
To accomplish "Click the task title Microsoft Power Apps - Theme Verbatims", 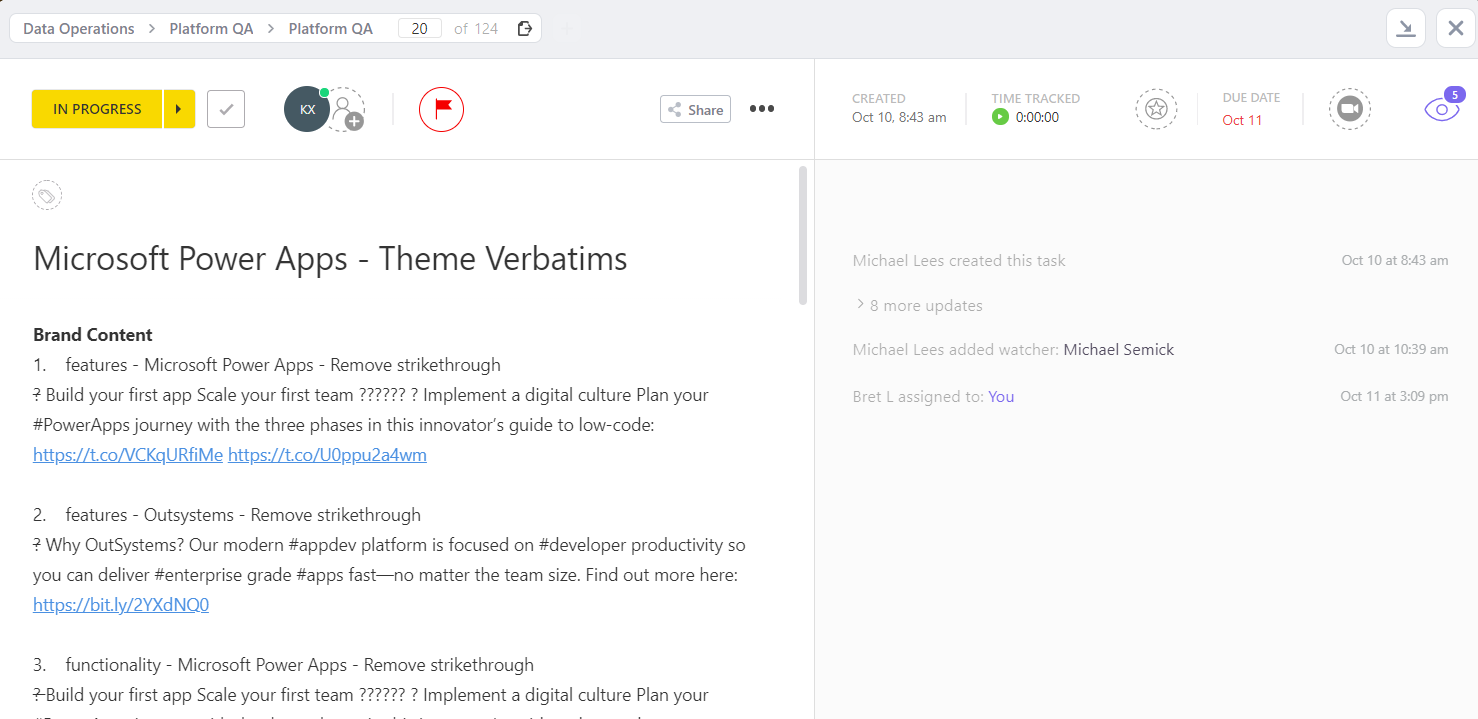I will [330, 259].
